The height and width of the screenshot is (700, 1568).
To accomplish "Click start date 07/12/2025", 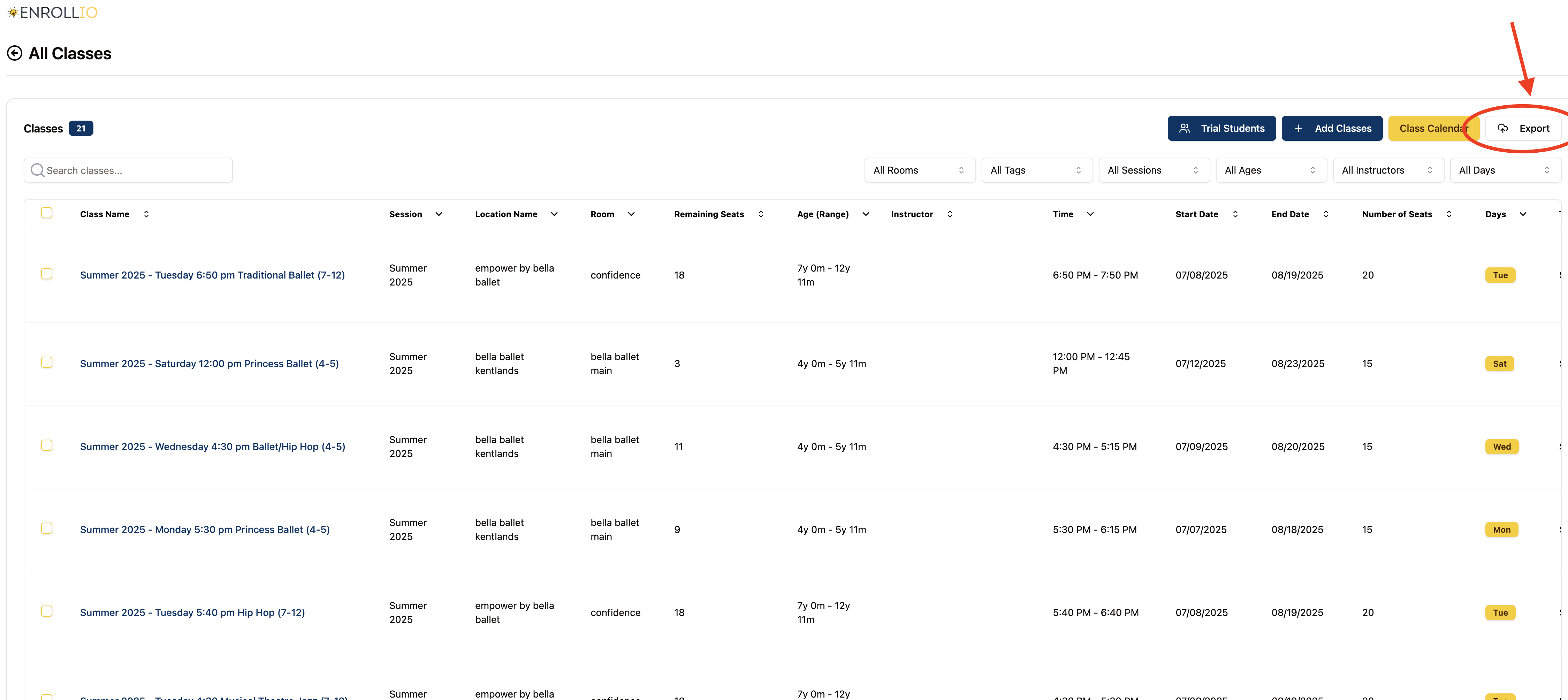I will click(1200, 364).
